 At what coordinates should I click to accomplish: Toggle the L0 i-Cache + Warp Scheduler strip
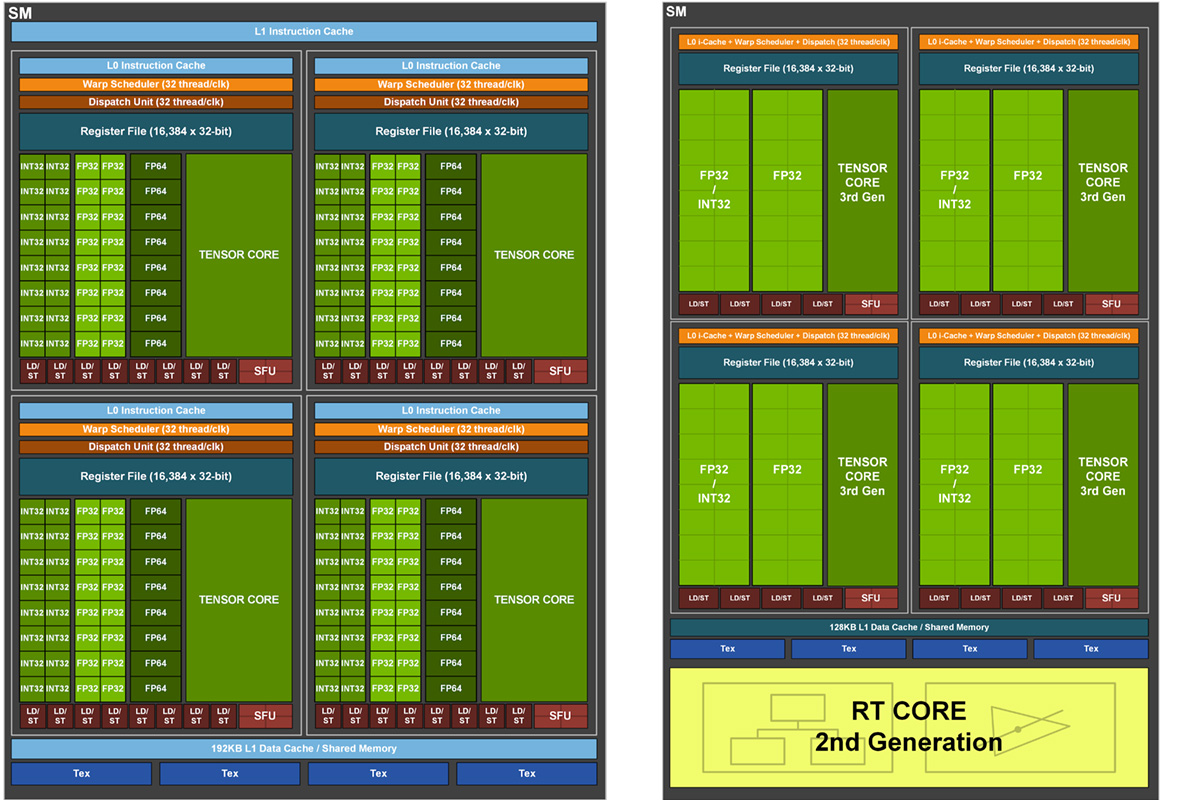[x=788, y=42]
